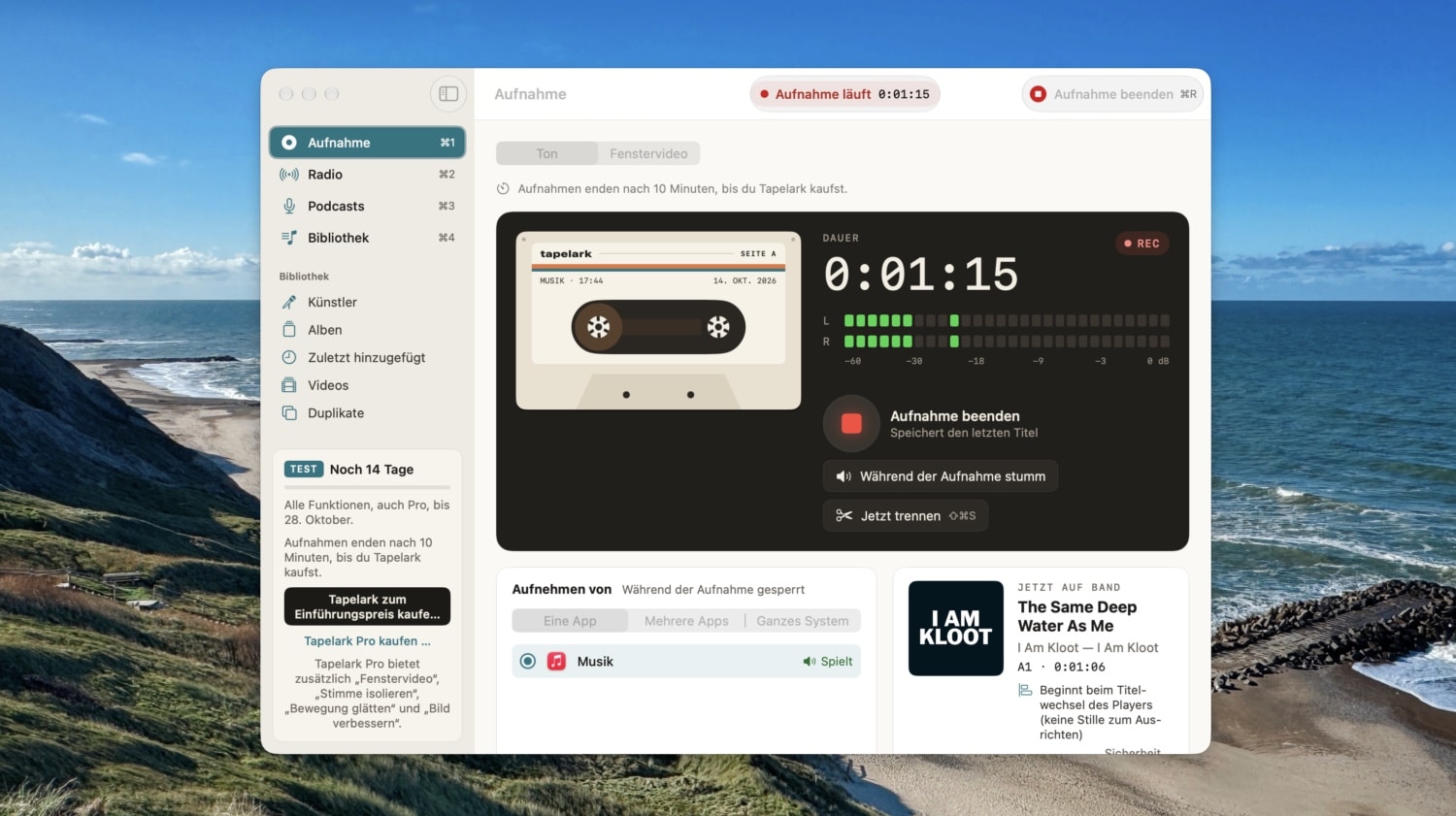Open the Podcasts section in sidebar

[367, 206]
